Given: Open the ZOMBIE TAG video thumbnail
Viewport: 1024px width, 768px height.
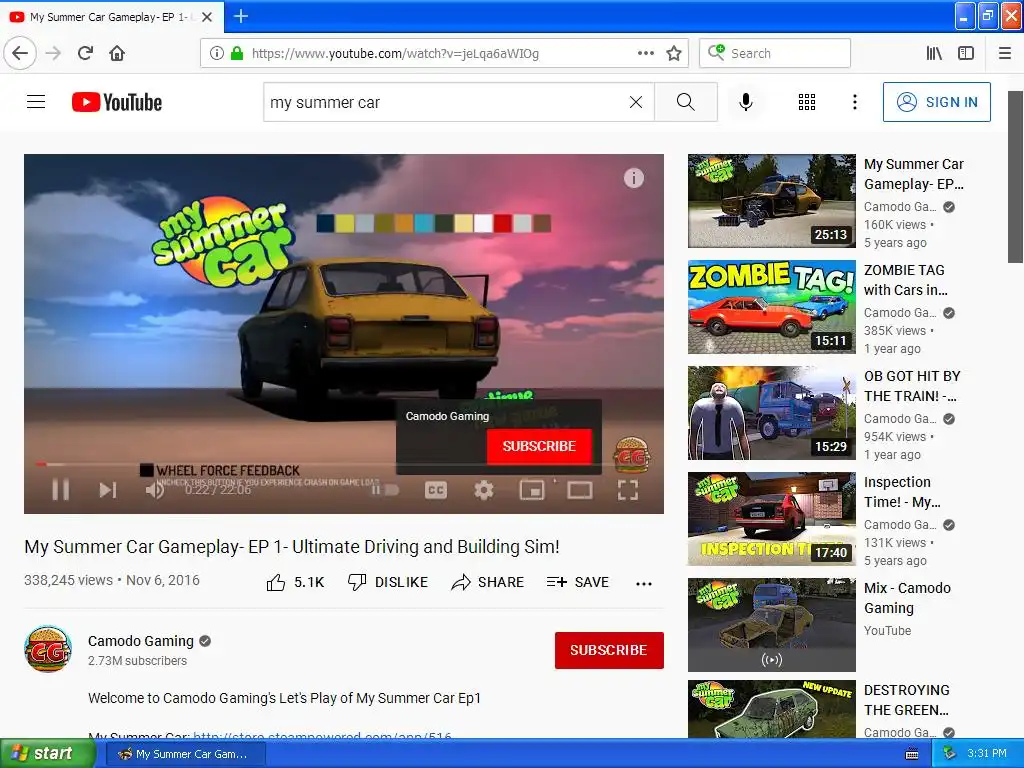Looking at the screenshot, I should click(x=772, y=307).
